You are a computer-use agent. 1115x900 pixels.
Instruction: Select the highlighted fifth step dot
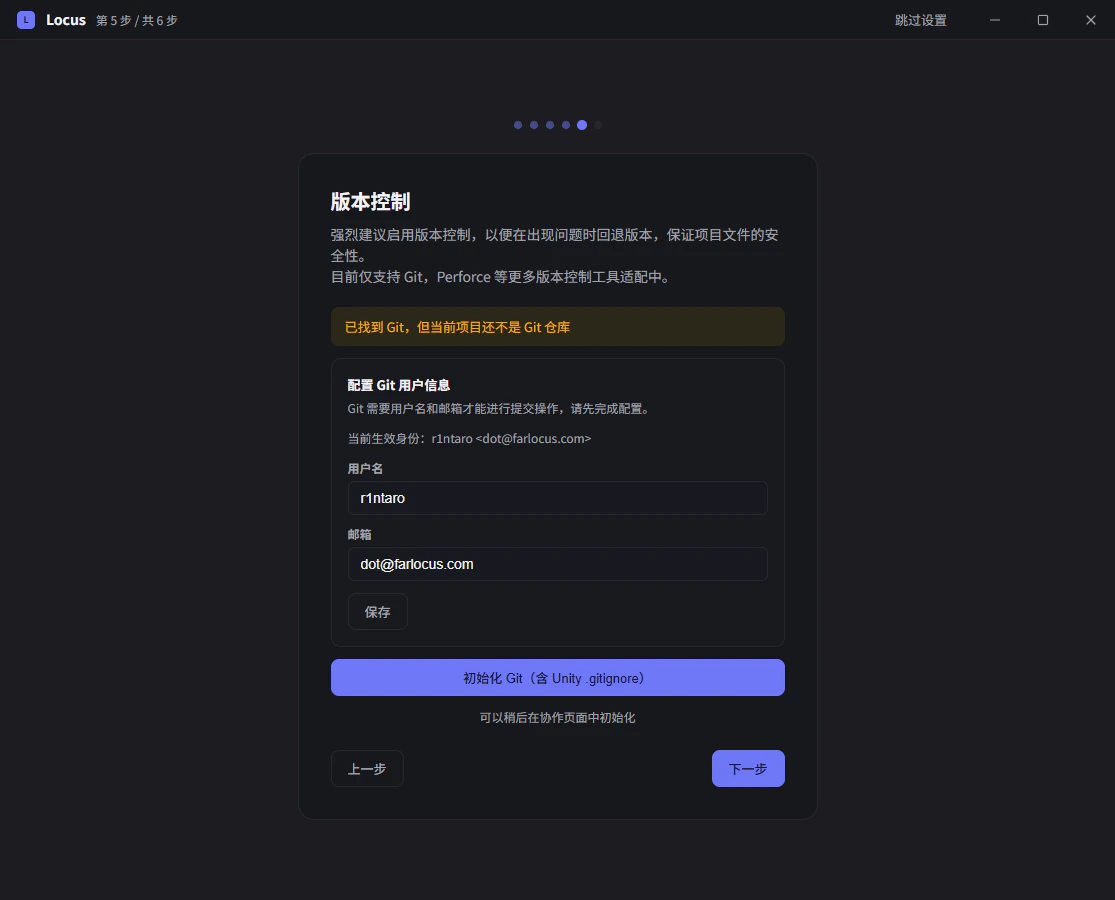pos(582,125)
